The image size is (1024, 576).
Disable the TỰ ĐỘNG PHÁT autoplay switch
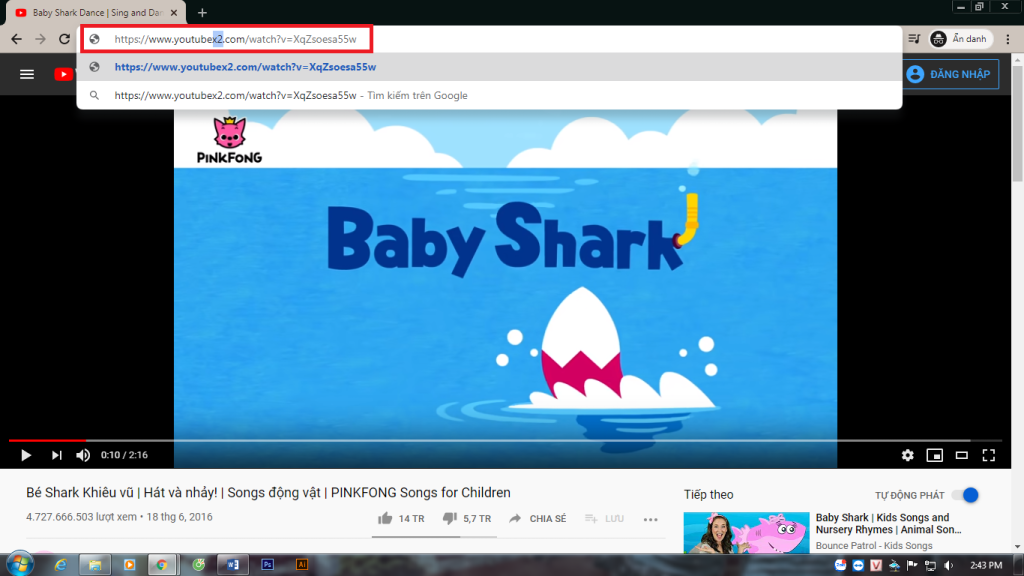pos(966,495)
